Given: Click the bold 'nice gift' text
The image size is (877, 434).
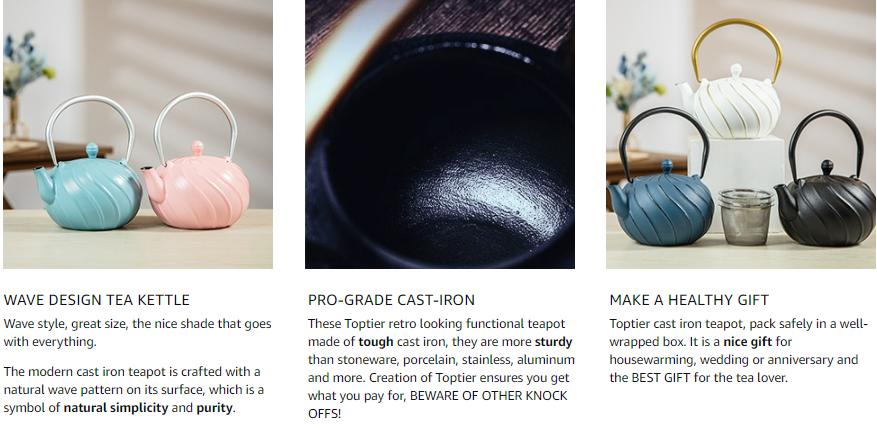Looking at the screenshot, I should click(748, 342).
